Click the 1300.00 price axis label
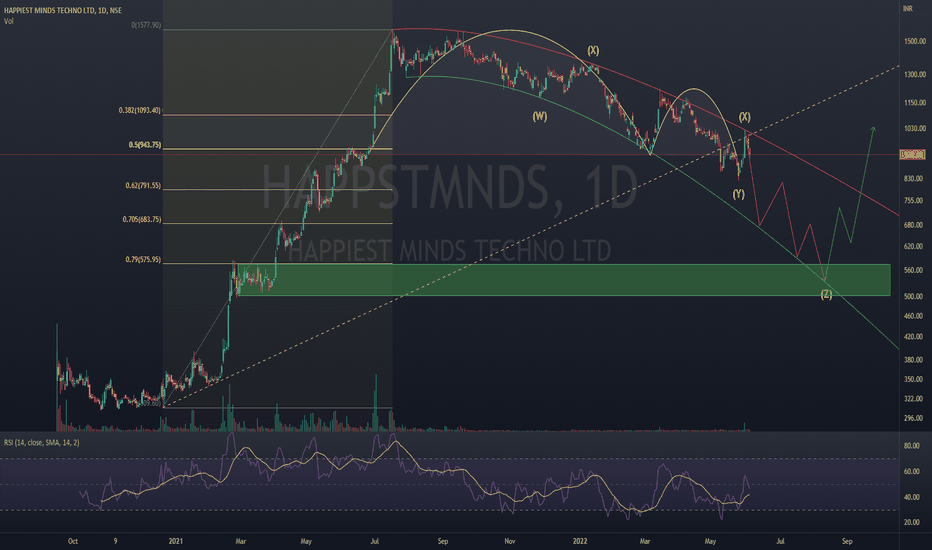This screenshot has width=932, height=550. point(915,74)
